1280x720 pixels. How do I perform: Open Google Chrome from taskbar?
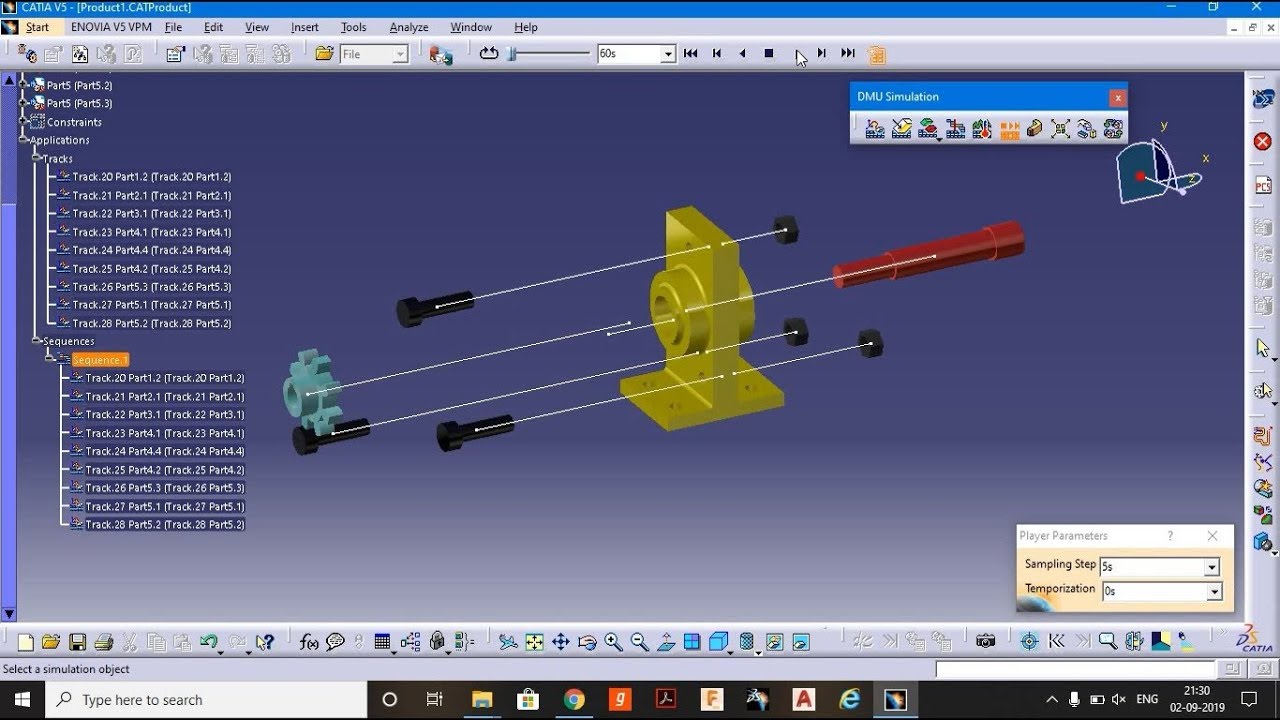(x=574, y=700)
